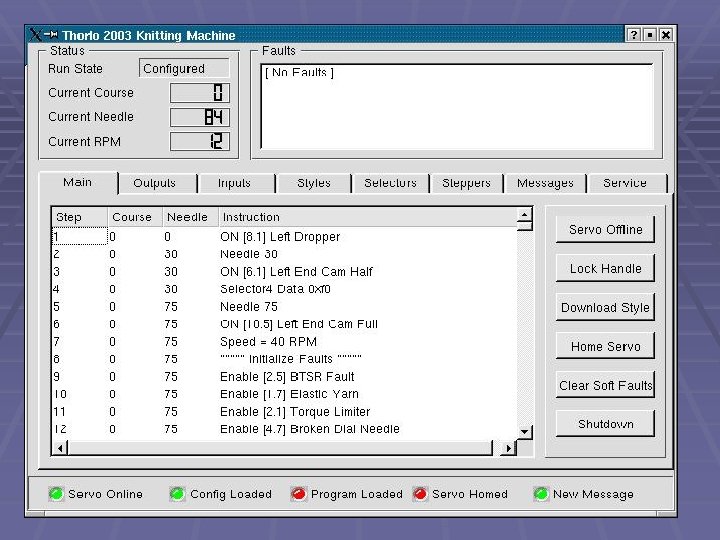Click step number cell 1 in list
720x540 pixels.
point(79,237)
